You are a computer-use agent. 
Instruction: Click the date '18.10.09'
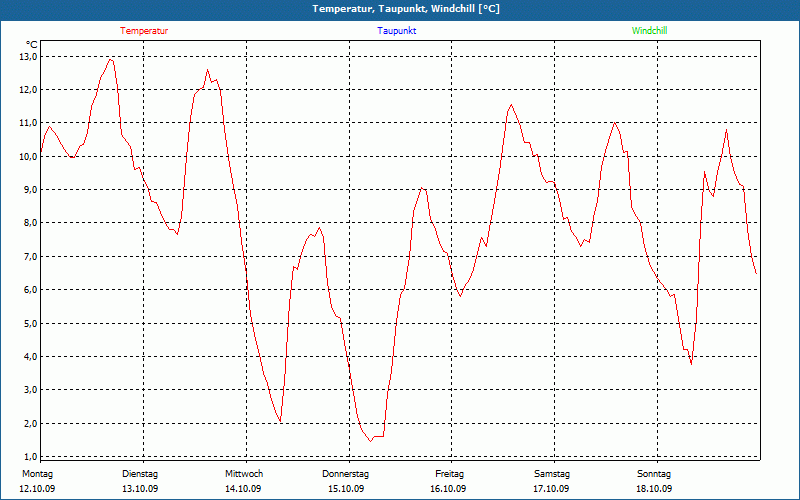654,489
